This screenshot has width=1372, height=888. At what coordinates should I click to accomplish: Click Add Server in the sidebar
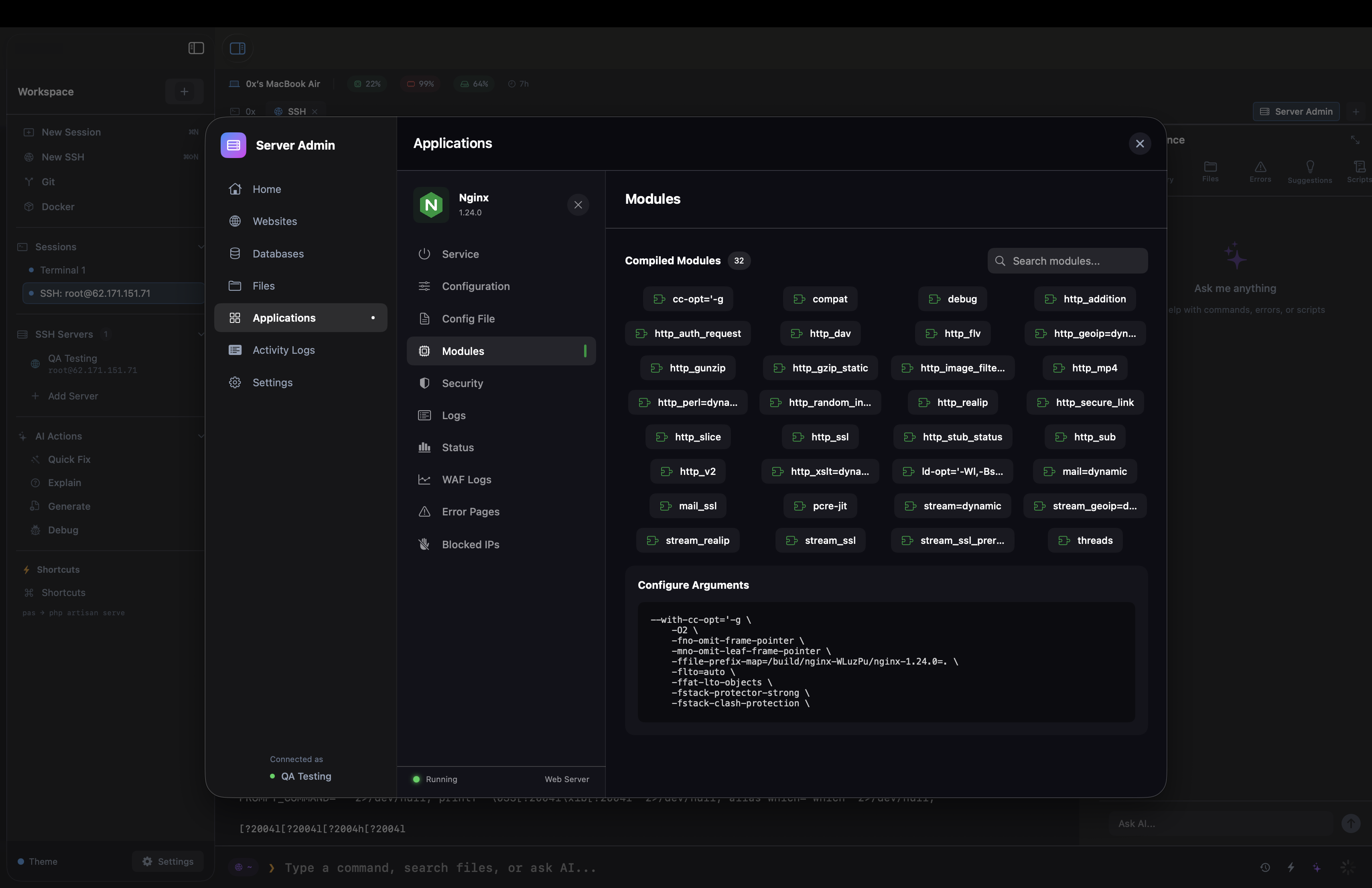pos(65,396)
